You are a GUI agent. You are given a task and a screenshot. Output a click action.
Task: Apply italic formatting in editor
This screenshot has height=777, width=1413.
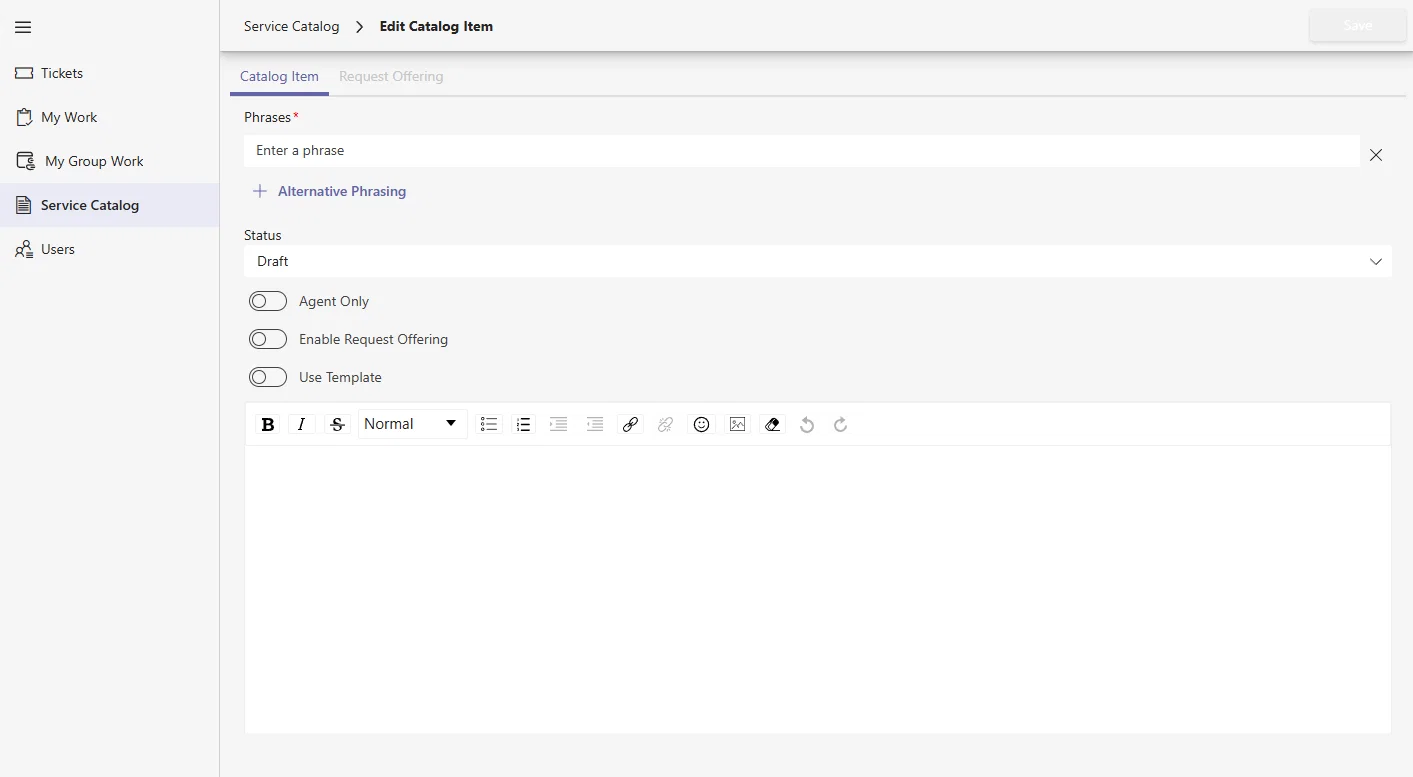[x=302, y=425]
